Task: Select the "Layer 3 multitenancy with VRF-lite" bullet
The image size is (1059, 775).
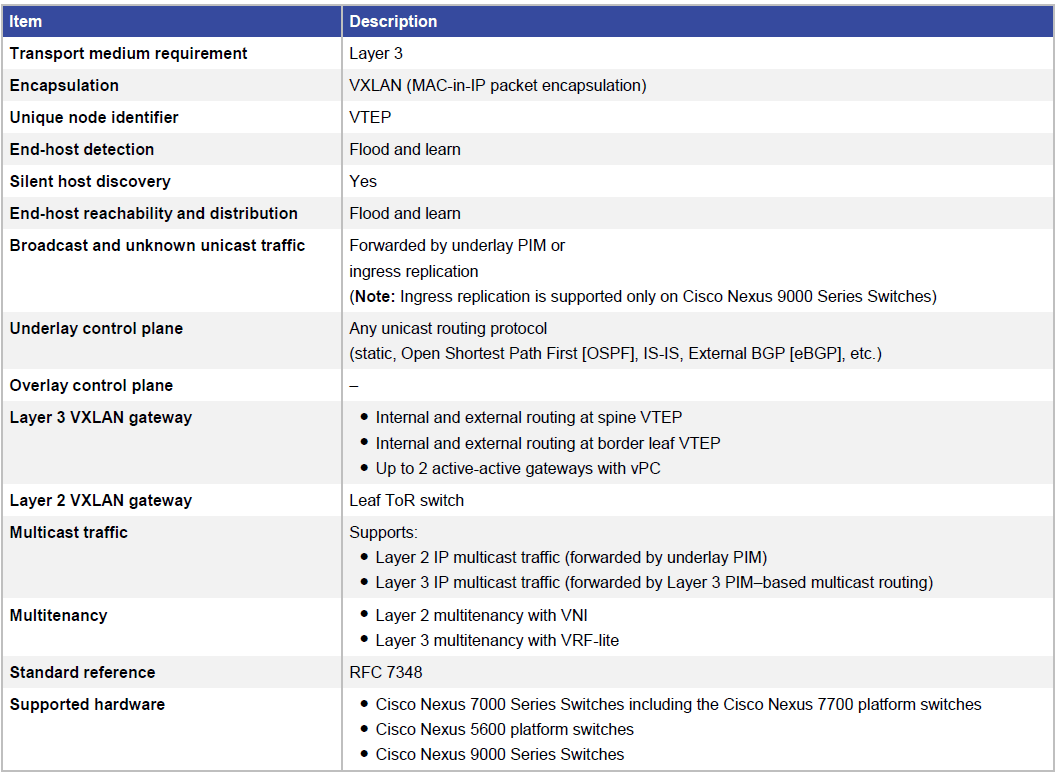Action: click(497, 640)
